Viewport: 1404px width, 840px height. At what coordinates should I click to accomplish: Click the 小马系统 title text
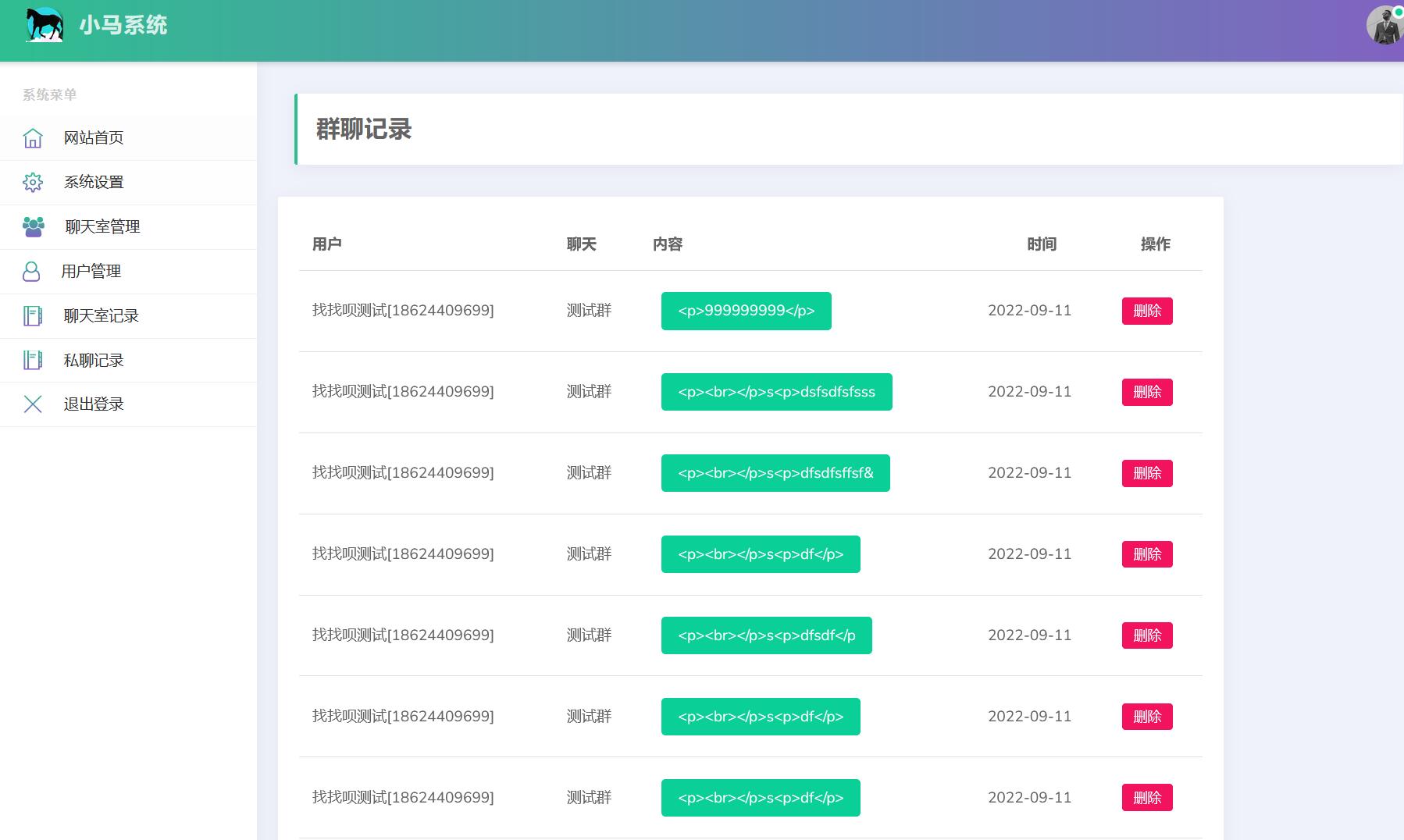(x=123, y=25)
